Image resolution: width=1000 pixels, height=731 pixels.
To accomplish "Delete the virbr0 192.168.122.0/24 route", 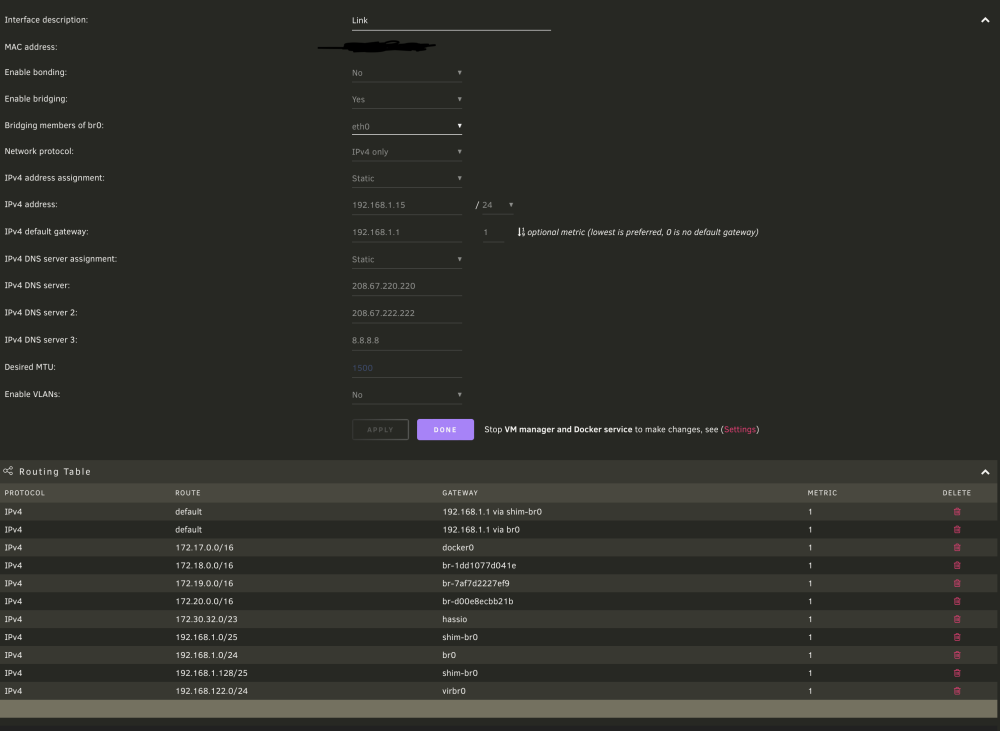I will click(957, 690).
